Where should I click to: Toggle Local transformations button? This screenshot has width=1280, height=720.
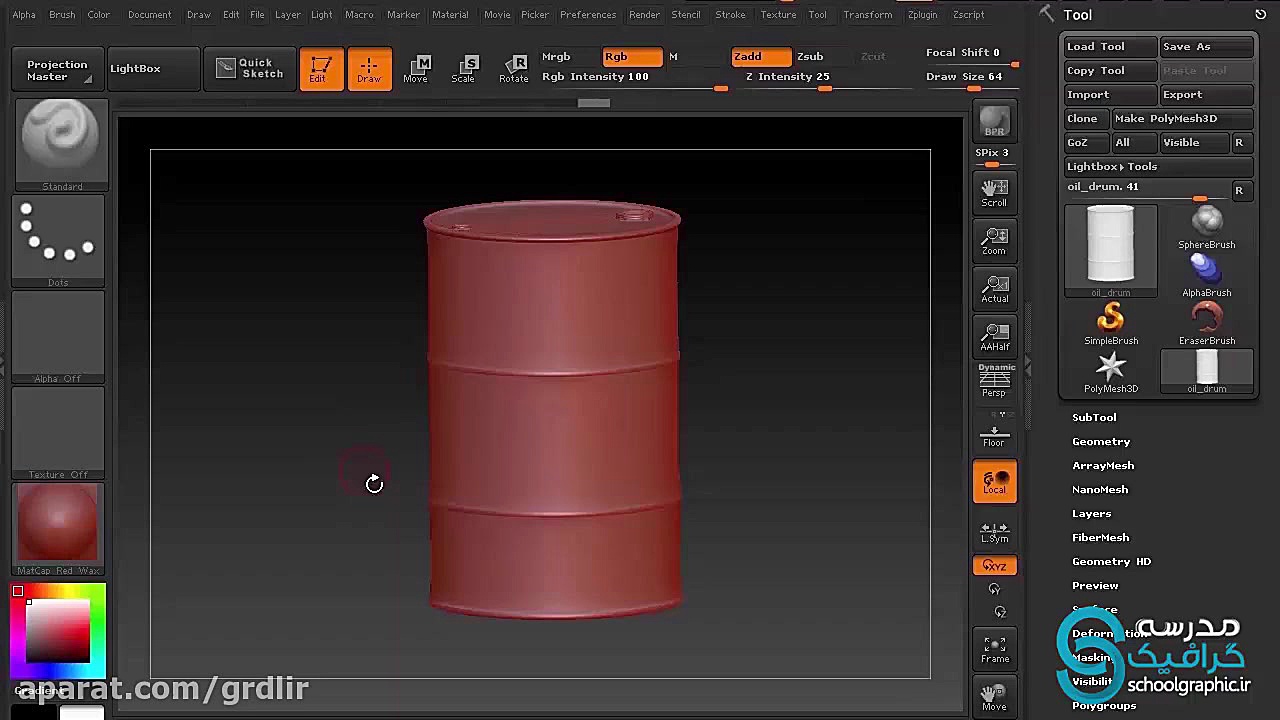pyautogui.click(x=994, y=481)
